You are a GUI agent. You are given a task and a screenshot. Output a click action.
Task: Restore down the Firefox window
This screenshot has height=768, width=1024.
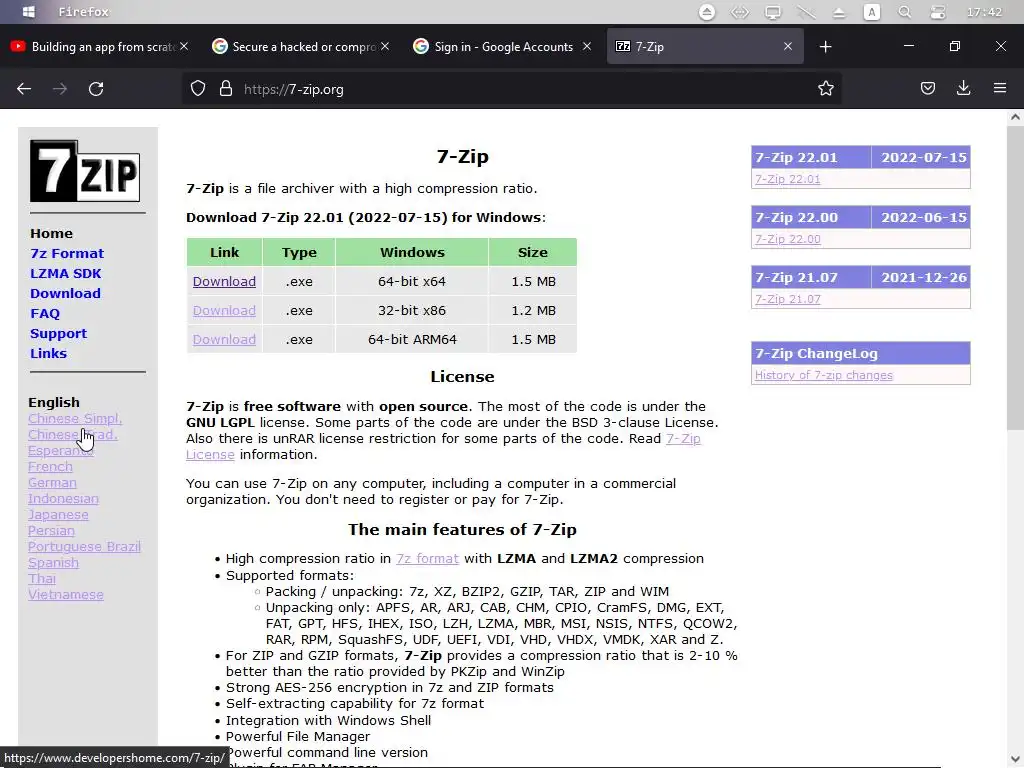point(955,46)
